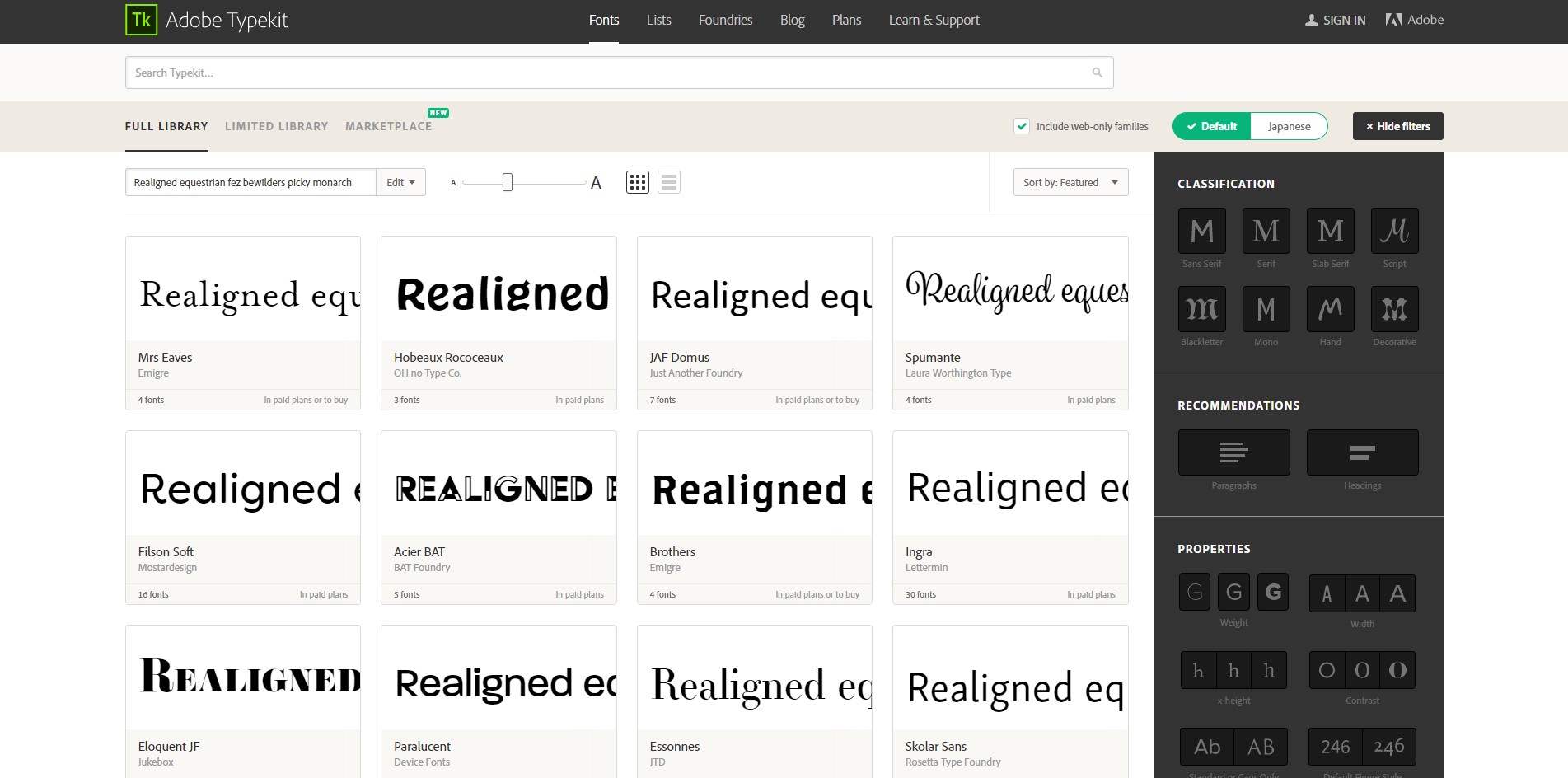Click the sign in user icon
The height and width of the screenshot is (778, 1568).
click(x=1312, y=20)
